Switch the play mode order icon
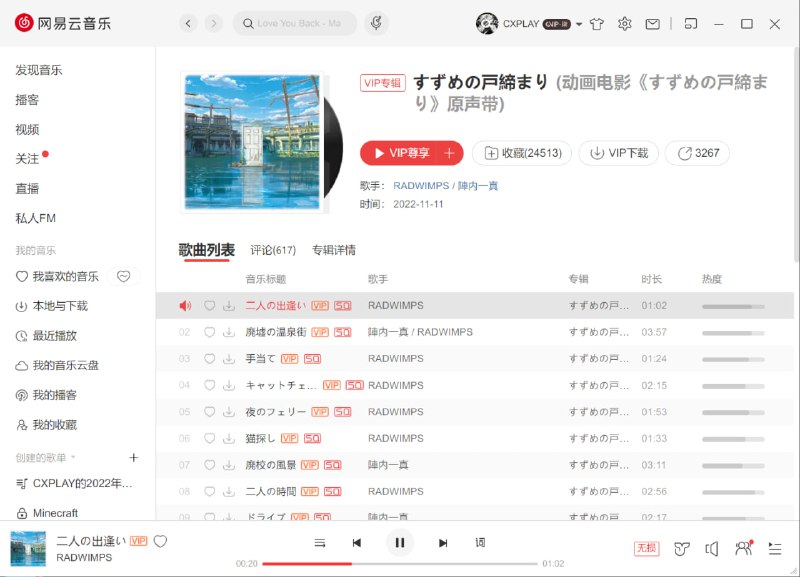The width and height of the screenshot is (800, 577). pos(320,542)
